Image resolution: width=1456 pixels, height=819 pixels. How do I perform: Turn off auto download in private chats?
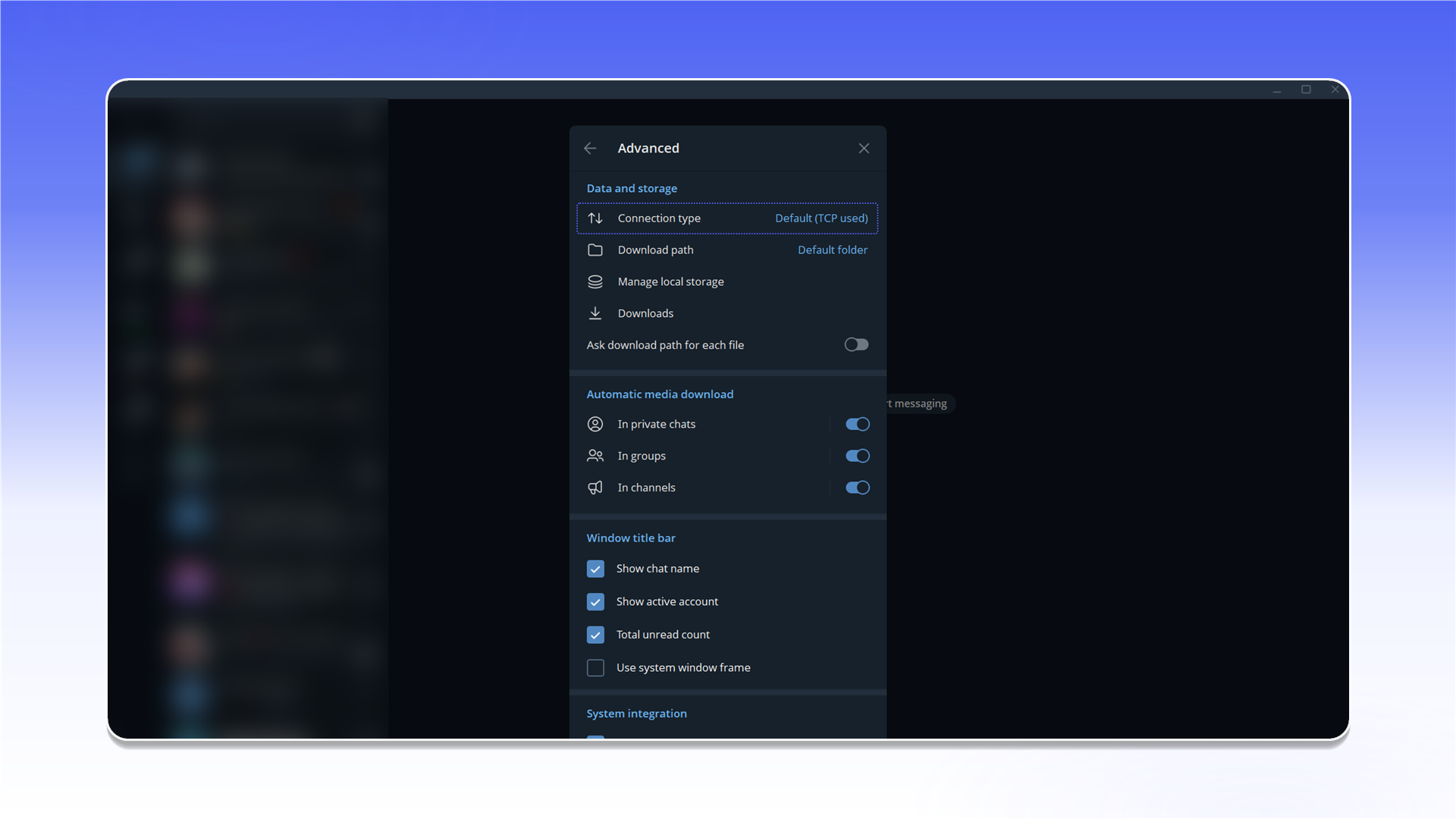[x=858, y=424]
